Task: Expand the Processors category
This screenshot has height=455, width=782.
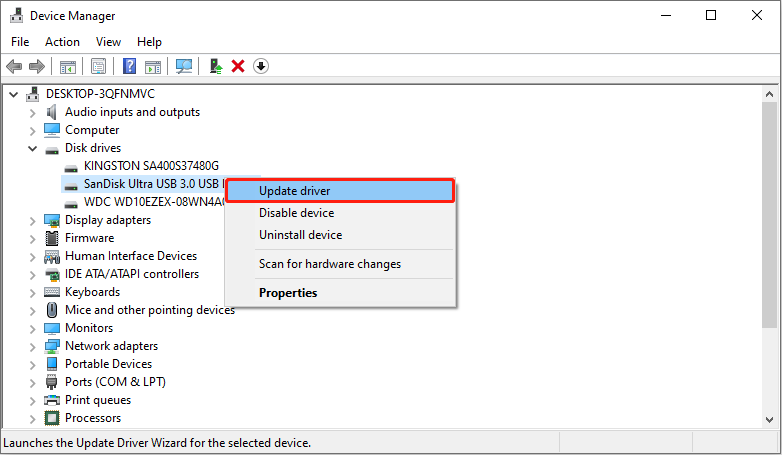Action: (32, 418)
